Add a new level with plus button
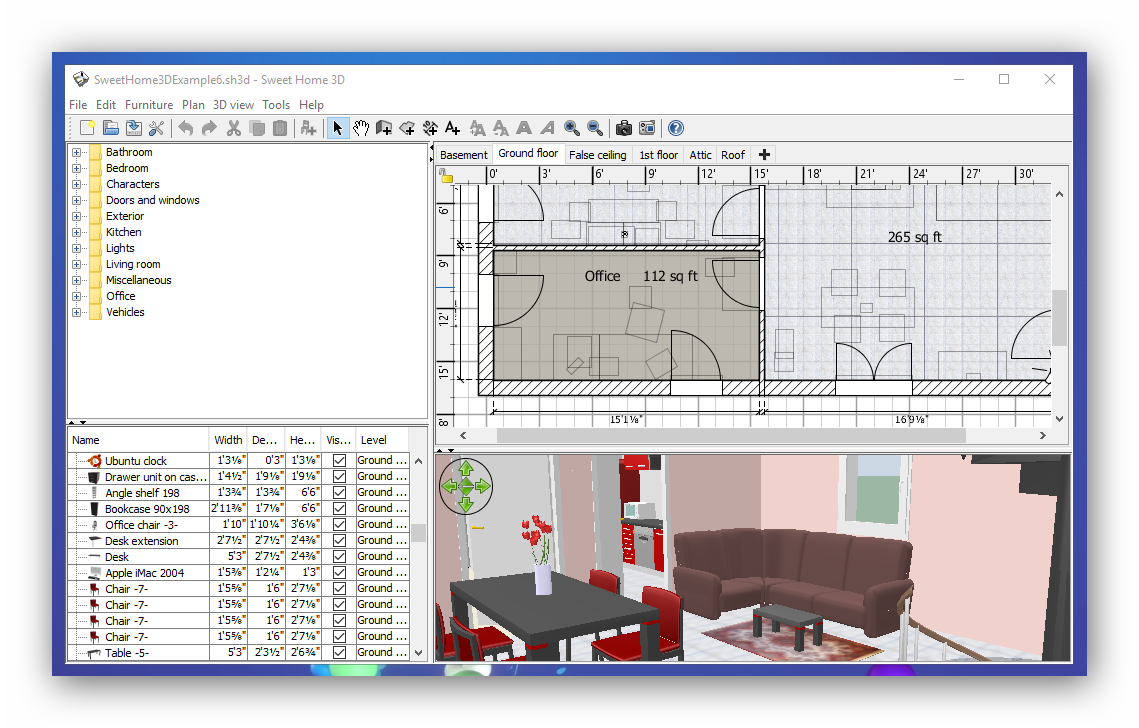Viewport: 1139px width, 728px height. (x=764, y=155)
